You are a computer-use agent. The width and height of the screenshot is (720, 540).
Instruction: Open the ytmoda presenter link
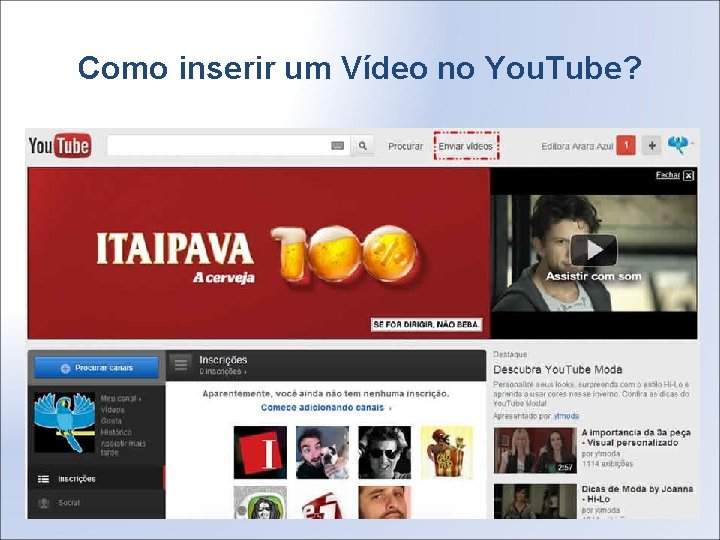tap(566, 416)
